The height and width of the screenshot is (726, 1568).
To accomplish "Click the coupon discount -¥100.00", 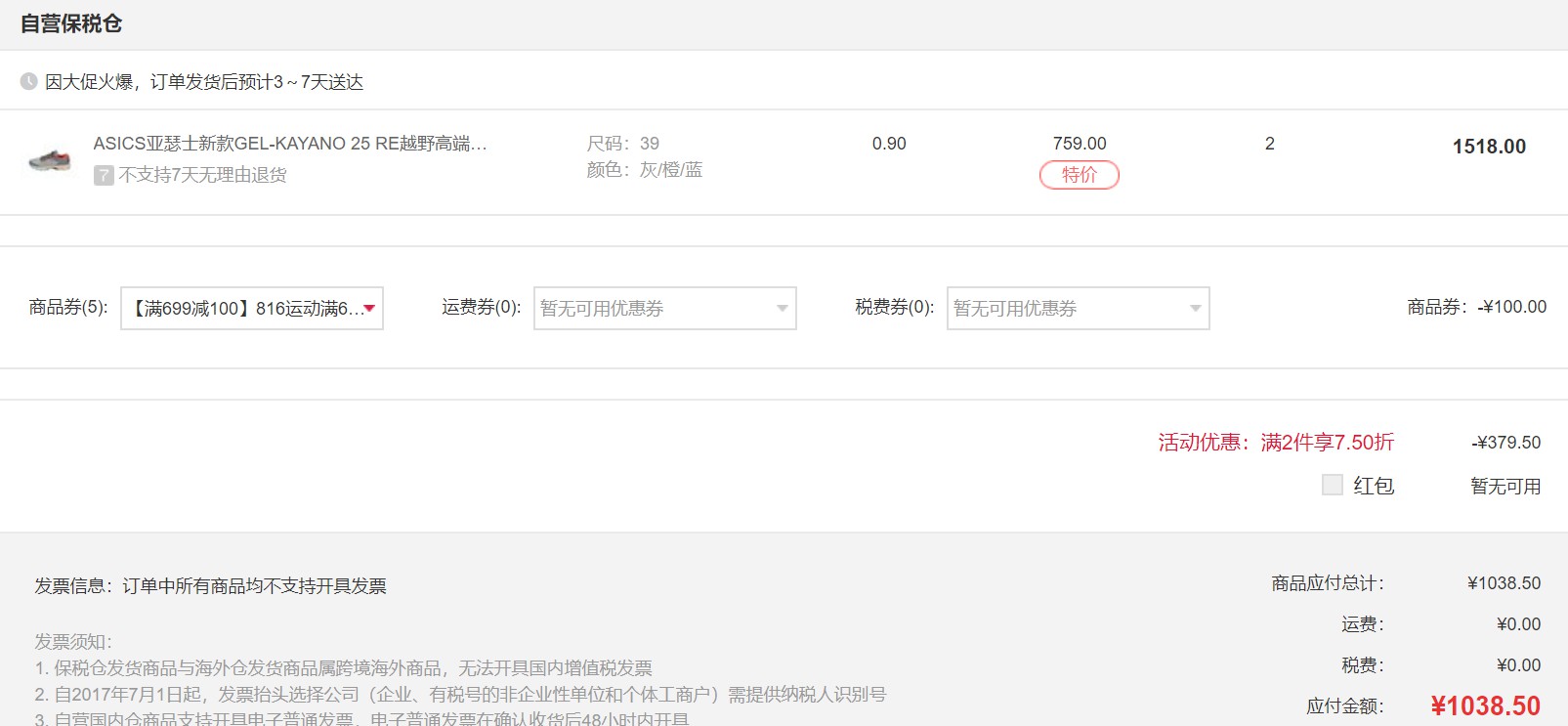I will [1511, 307].
